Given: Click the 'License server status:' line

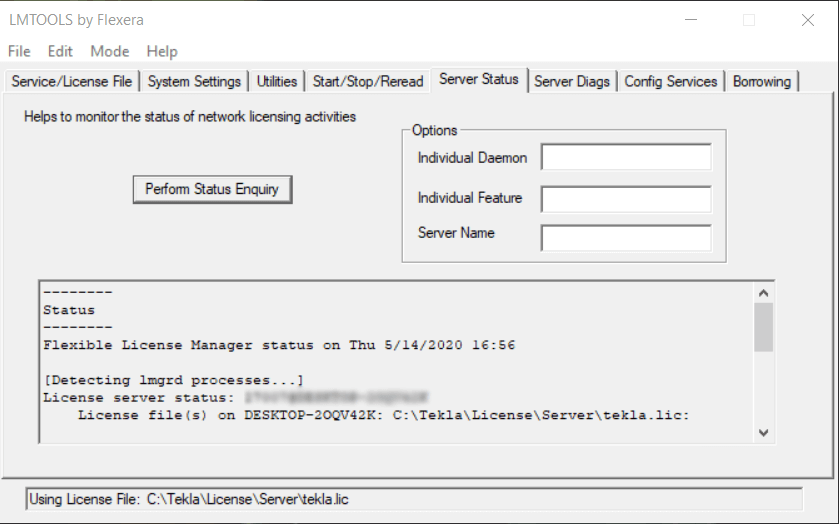Looking at the screenshot, I should tap(235, 398).
